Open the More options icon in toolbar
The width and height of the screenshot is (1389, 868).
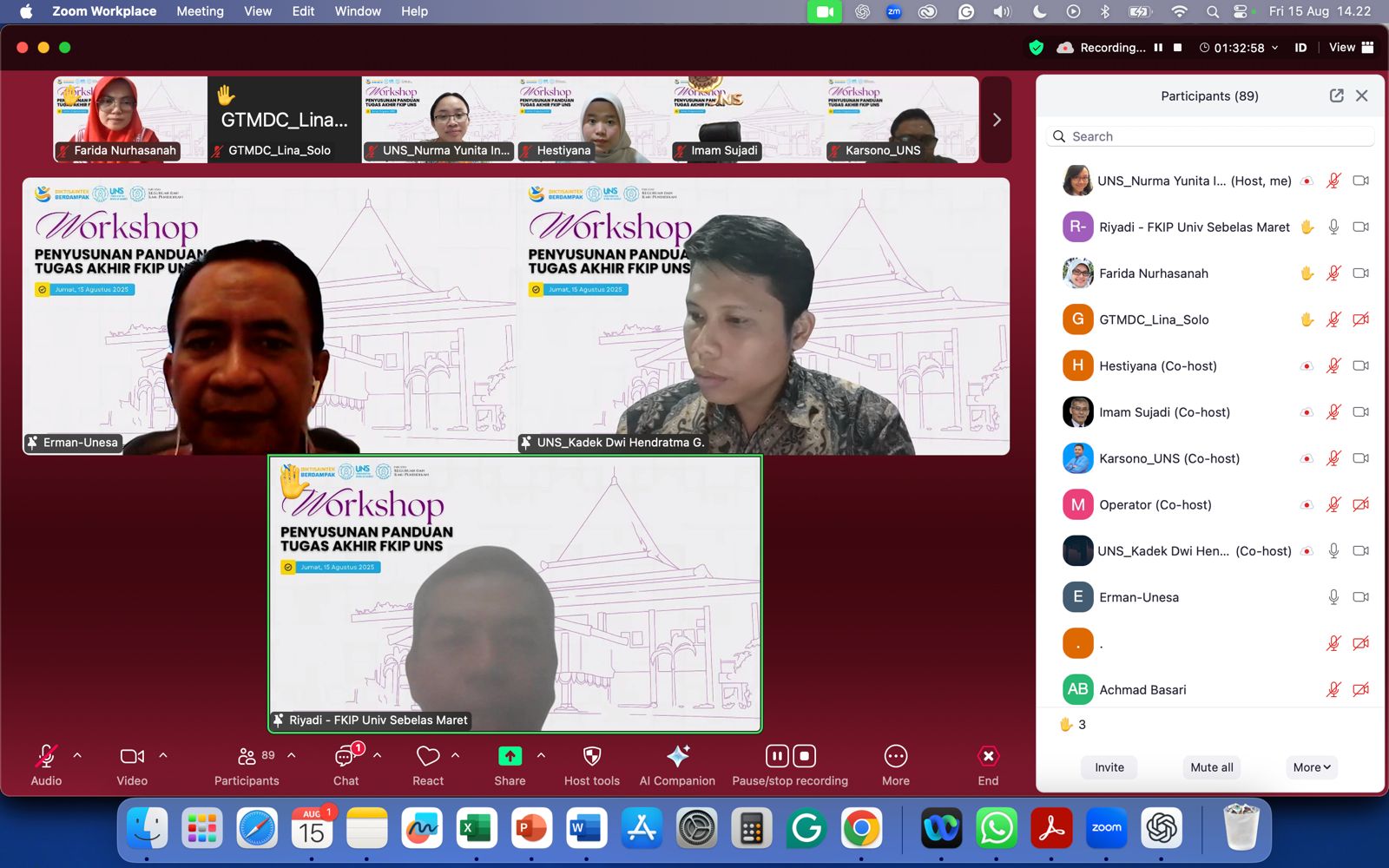[x=895, y=757]
